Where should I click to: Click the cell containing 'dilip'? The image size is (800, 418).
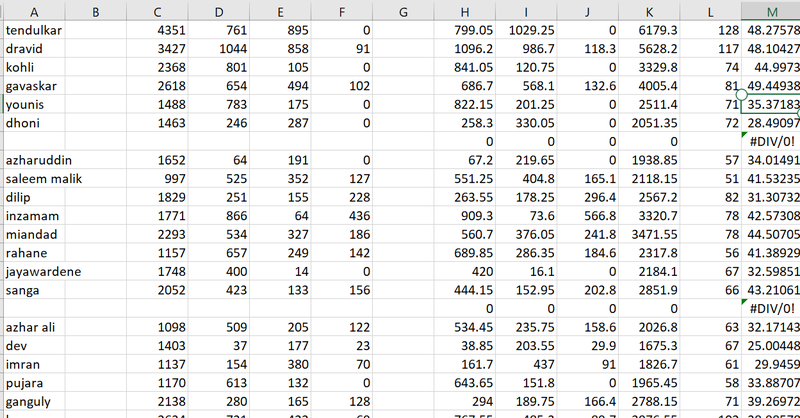pos(34,198)
